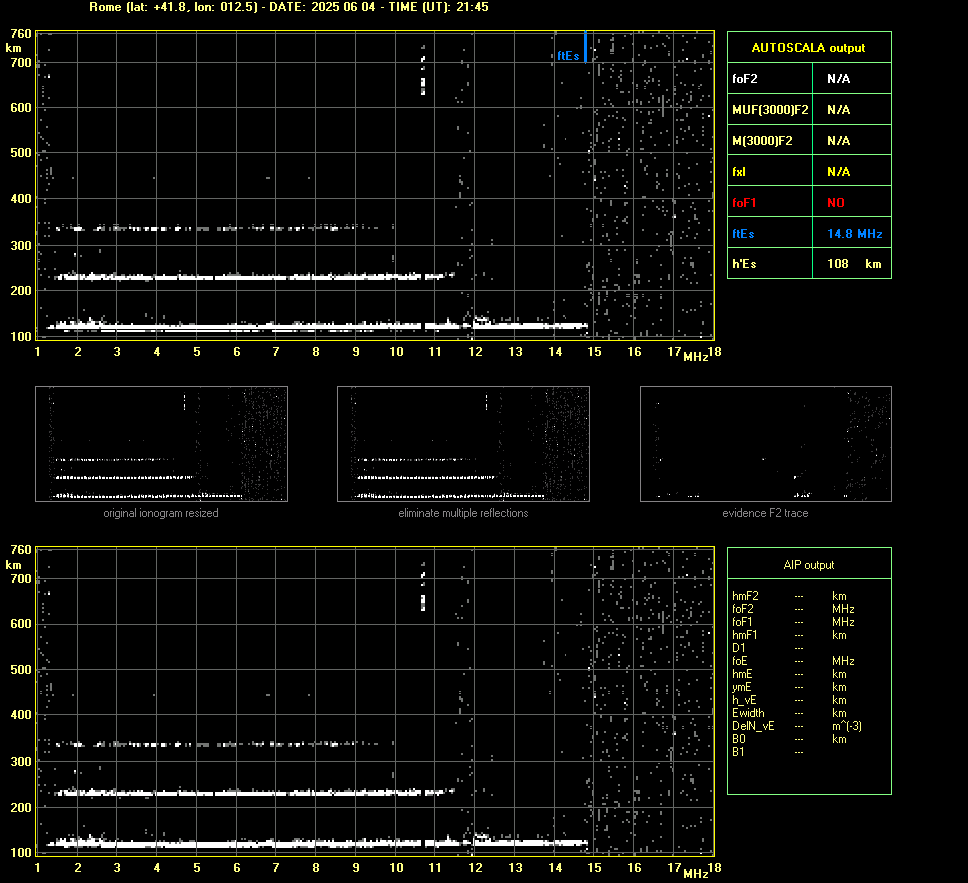This screenshot has width=968, height=883.
Task: Click the 'eliminate multiple reflections' caption
Action: pyautogui.click(x=463, y=513)
